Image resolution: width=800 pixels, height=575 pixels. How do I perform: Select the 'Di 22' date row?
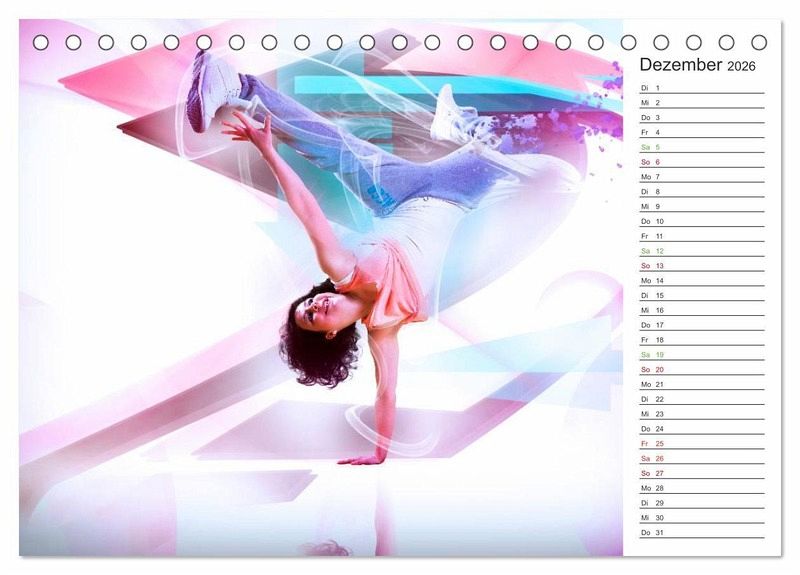702,398
